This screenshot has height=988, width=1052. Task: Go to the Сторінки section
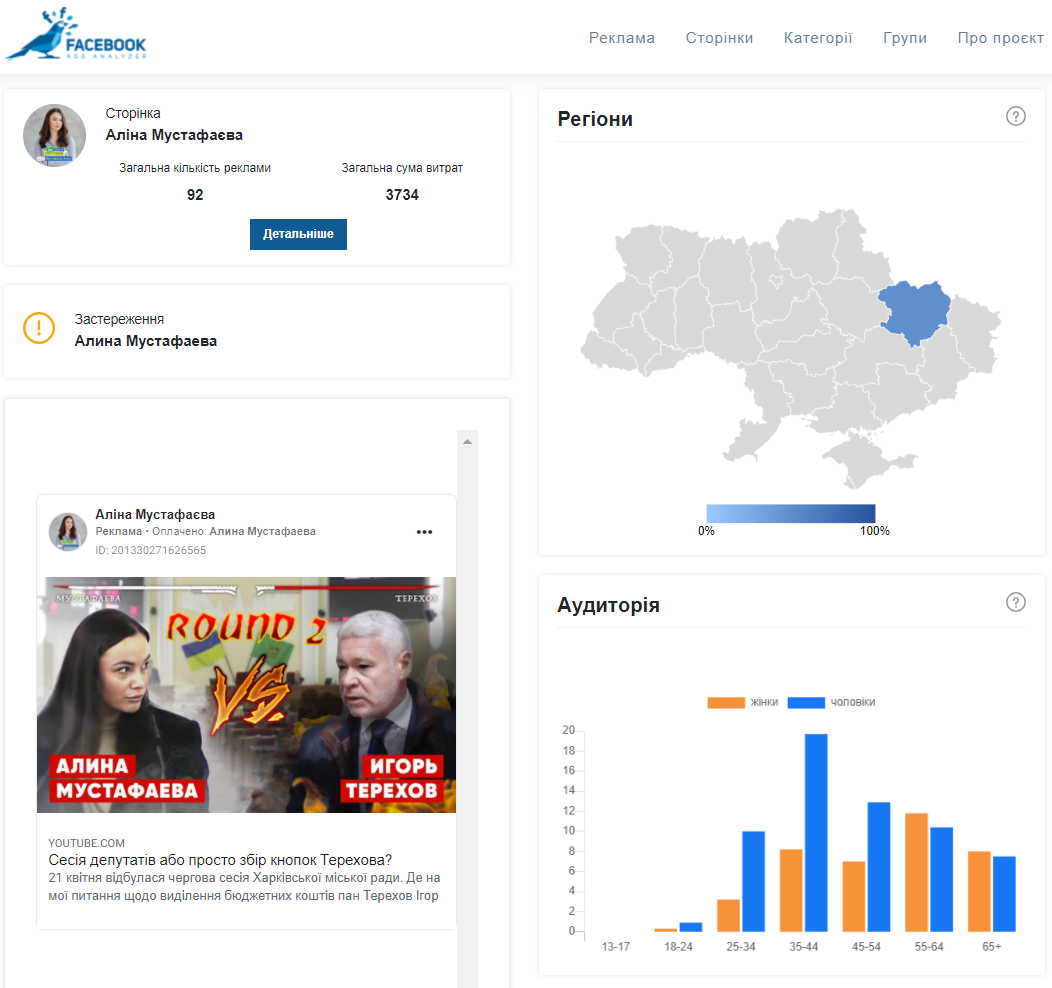[719, 38]
